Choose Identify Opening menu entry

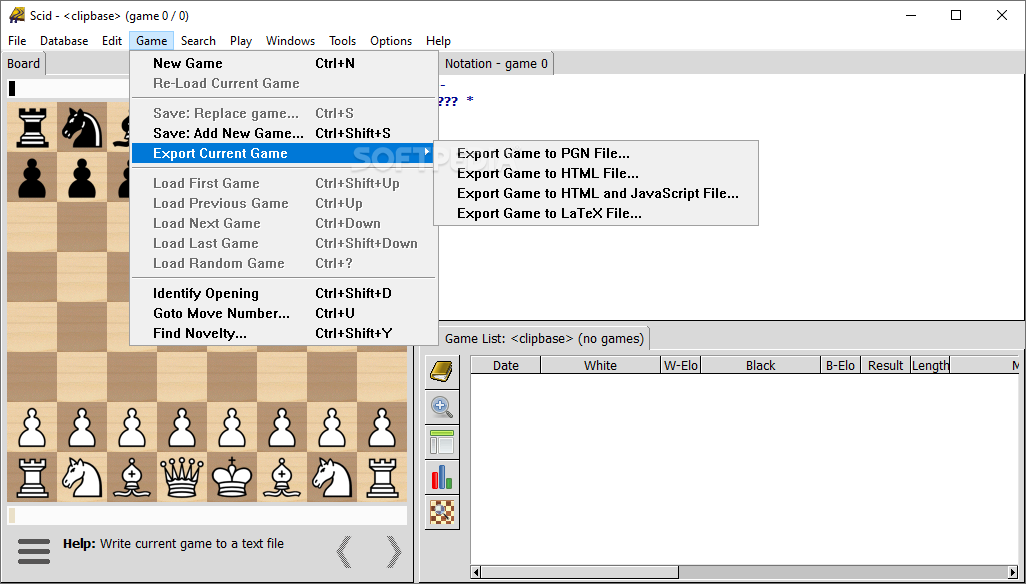coord(284,294)
